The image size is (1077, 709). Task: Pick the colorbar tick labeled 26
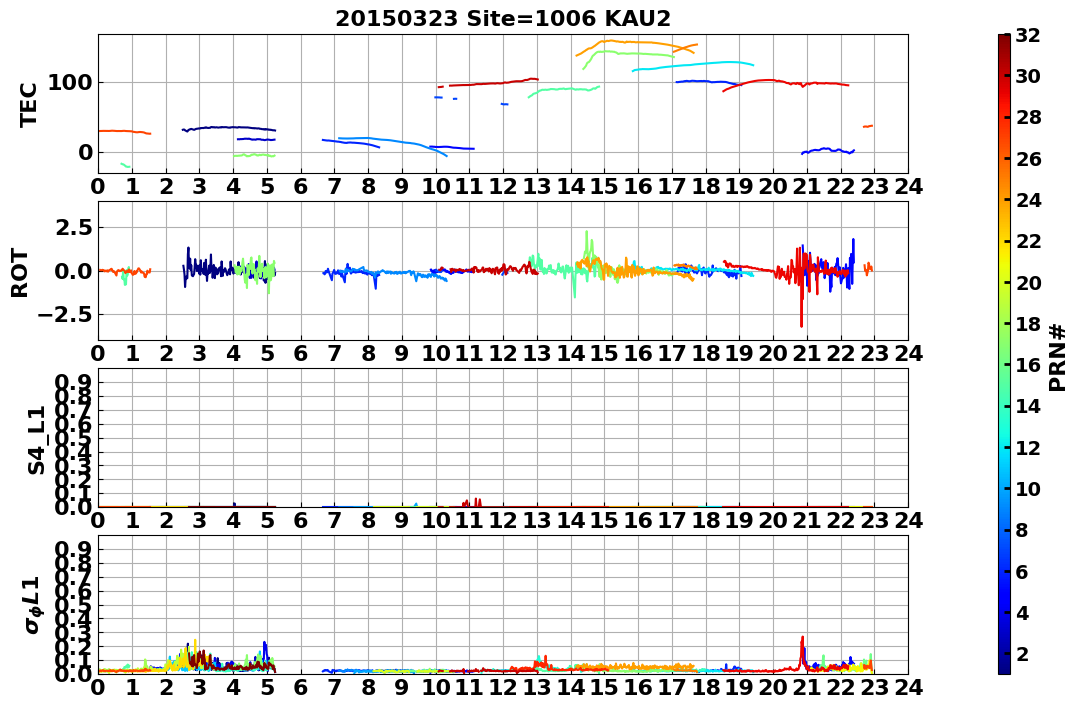1028,159
